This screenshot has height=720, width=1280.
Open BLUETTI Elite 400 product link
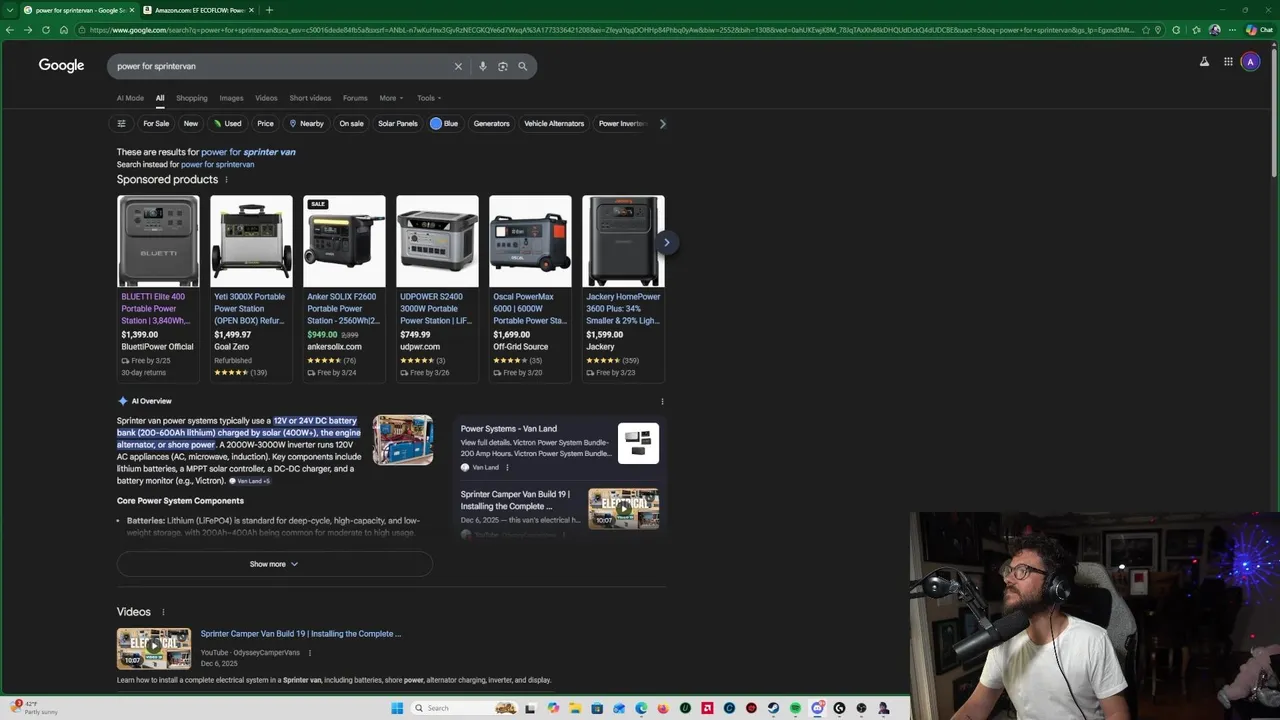point(156,308)
